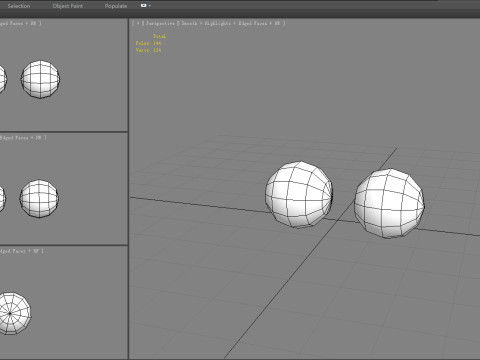Open the Populate ribbon tab
Screen dimensions: 480x360
click(116, 6)
